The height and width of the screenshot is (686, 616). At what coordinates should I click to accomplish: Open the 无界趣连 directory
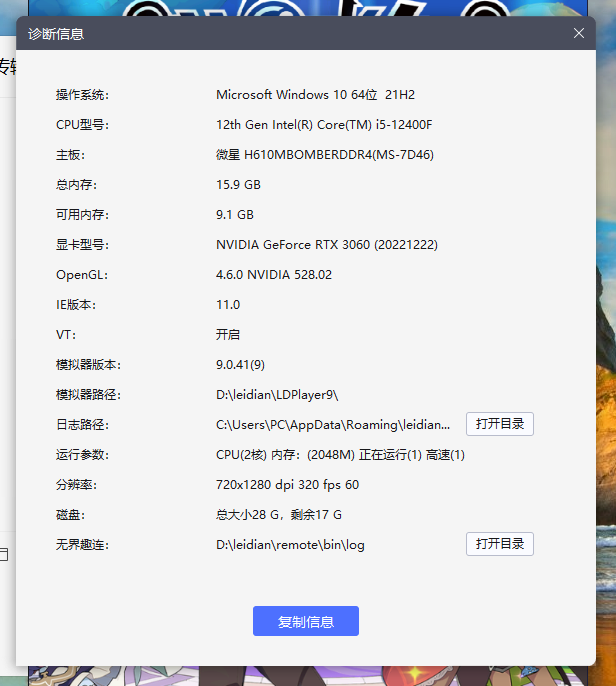point(499,544)
